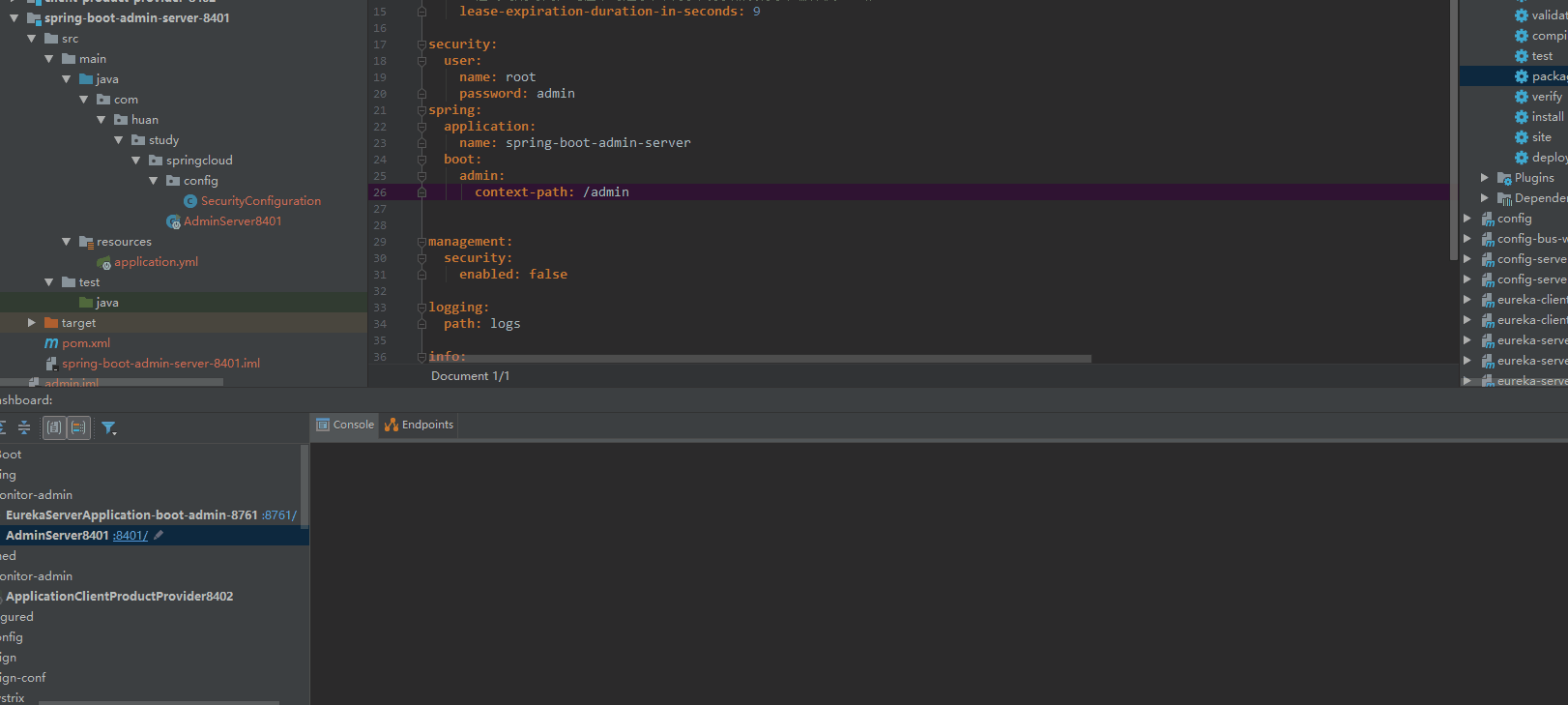Image resolution: width=1568 pixels, height=705 pixels.
Task: Collapse the resources folder
Action: click(x=67, y=242)
